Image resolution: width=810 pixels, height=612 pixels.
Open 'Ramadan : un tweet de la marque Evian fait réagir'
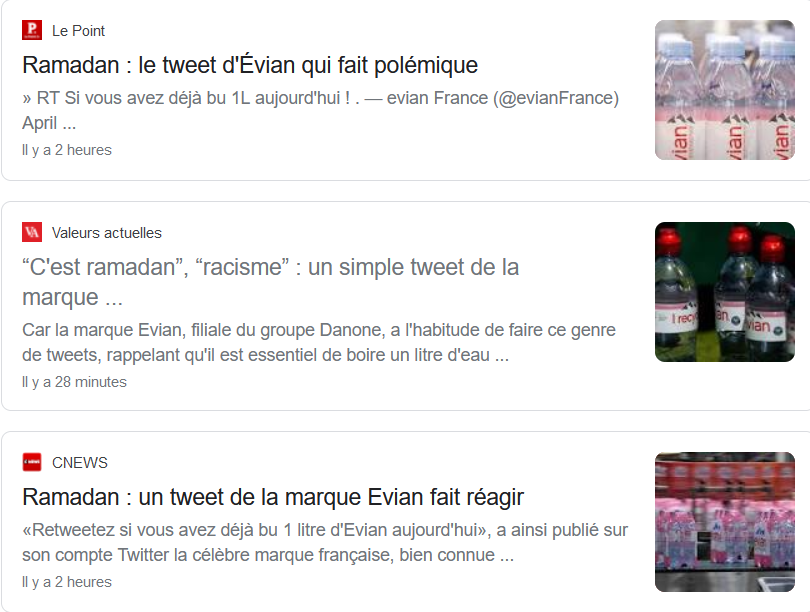273,497
